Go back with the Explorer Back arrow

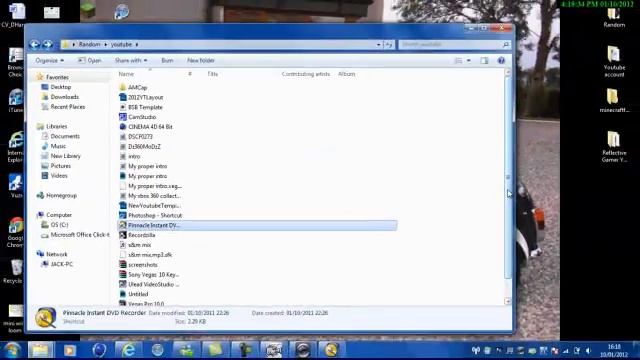[x=35, y=44]
